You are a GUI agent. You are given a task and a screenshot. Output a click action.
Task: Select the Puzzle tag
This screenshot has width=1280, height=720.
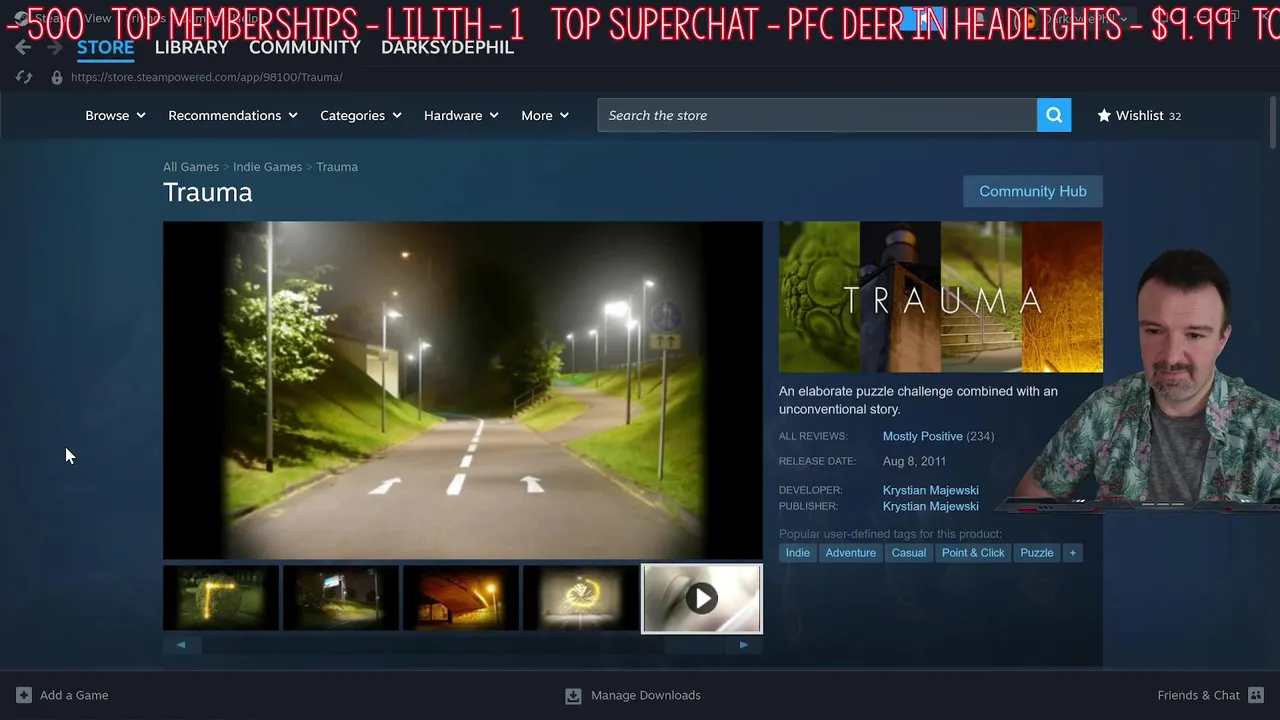(x=1037, y=553)
